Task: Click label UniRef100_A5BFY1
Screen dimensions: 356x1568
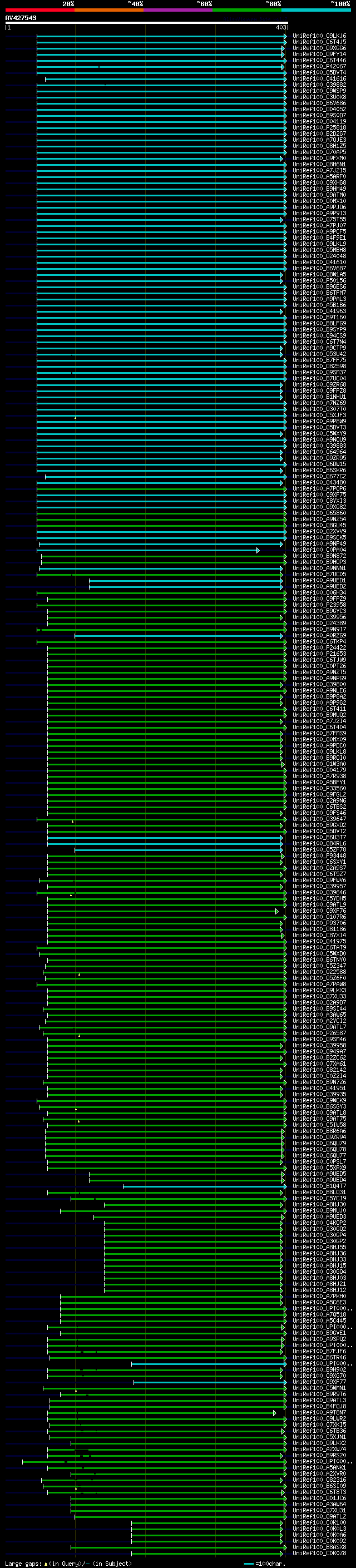Action: 319,782
